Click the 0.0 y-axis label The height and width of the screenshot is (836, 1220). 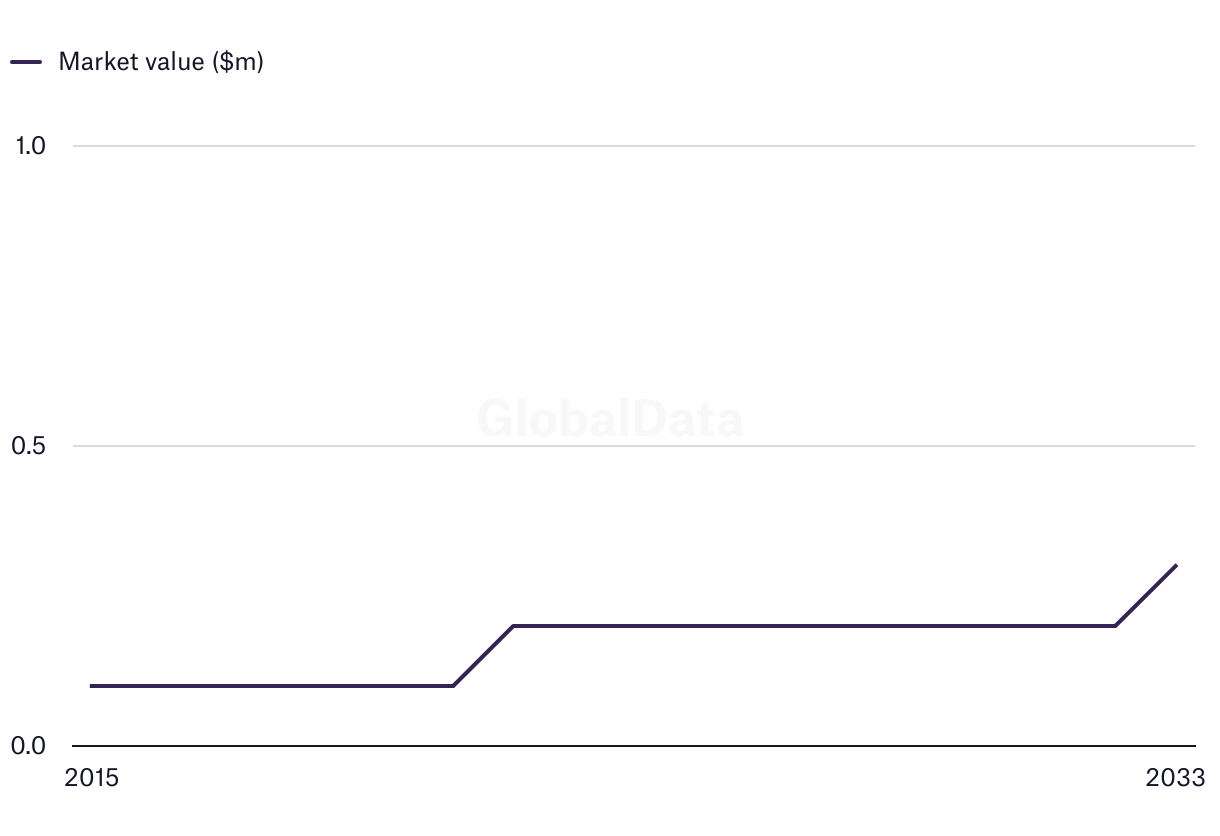point(30,746)
